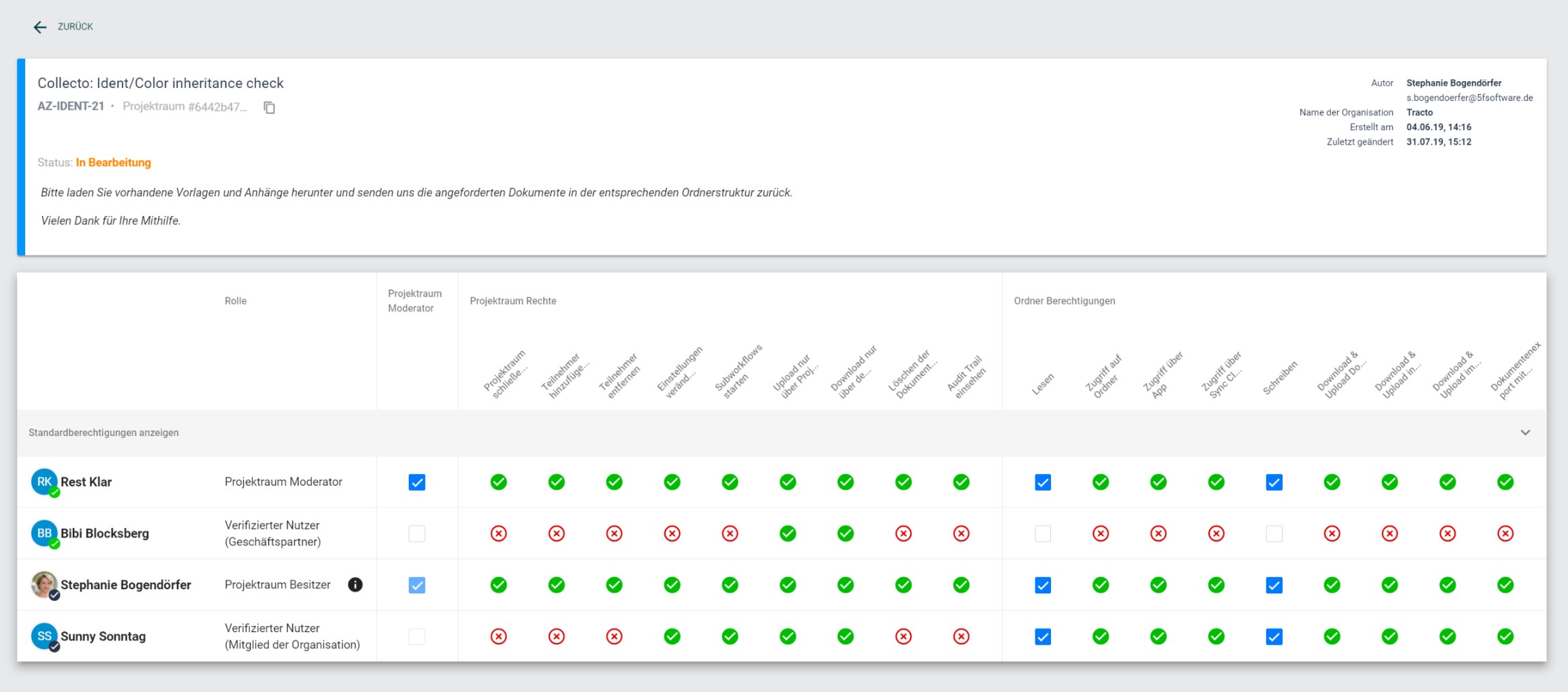
Task: Click the orange In Bearbeitung status
Action: point(113,162)
